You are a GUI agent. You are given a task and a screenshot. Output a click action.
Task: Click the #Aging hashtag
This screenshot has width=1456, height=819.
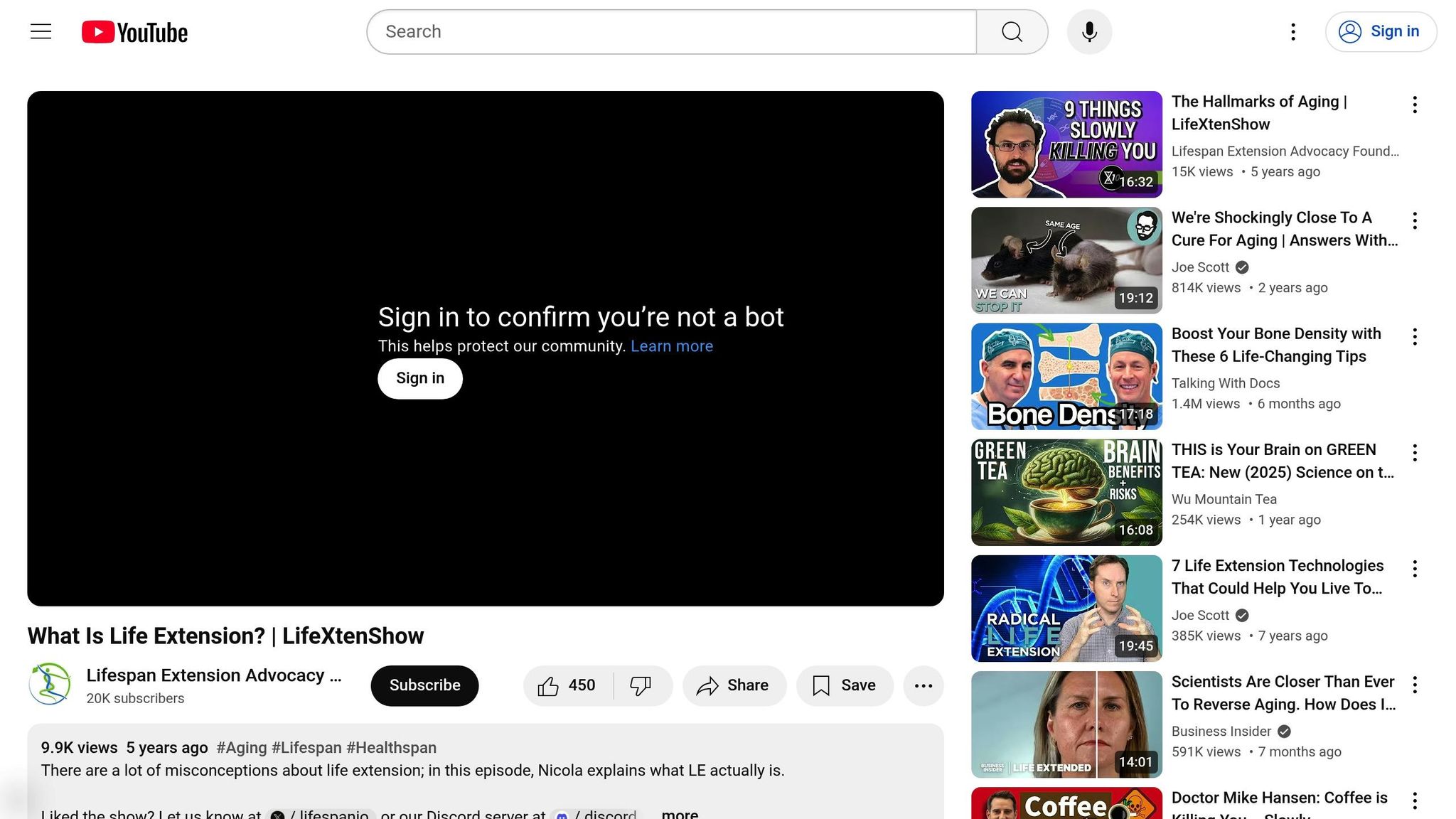click(242, 748)
